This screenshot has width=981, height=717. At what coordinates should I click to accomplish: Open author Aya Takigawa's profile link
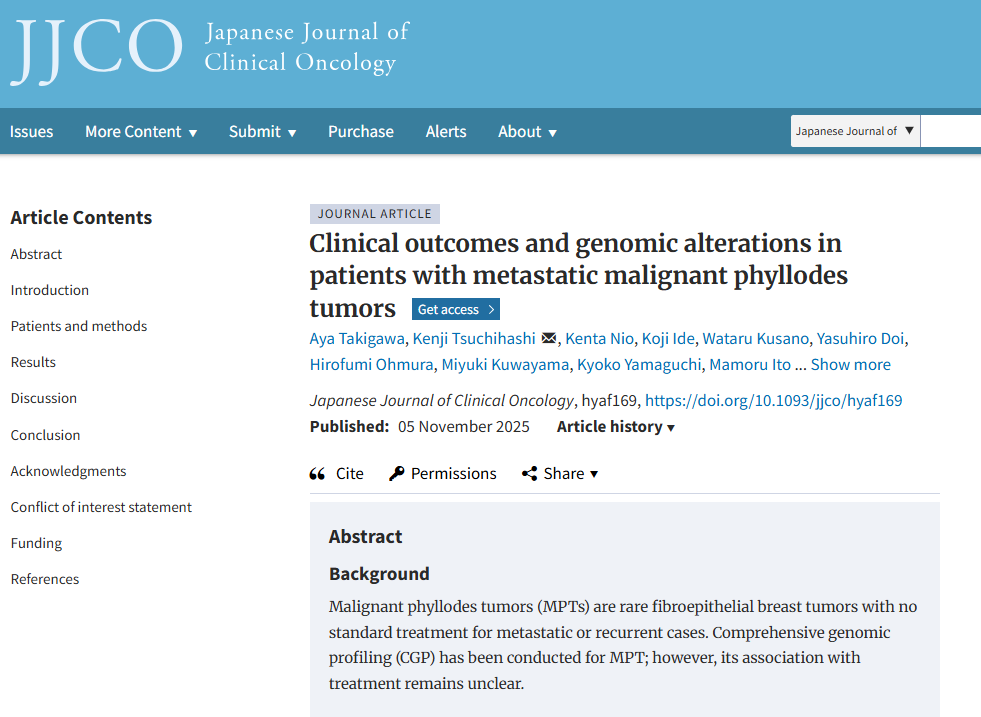[357, 338]
